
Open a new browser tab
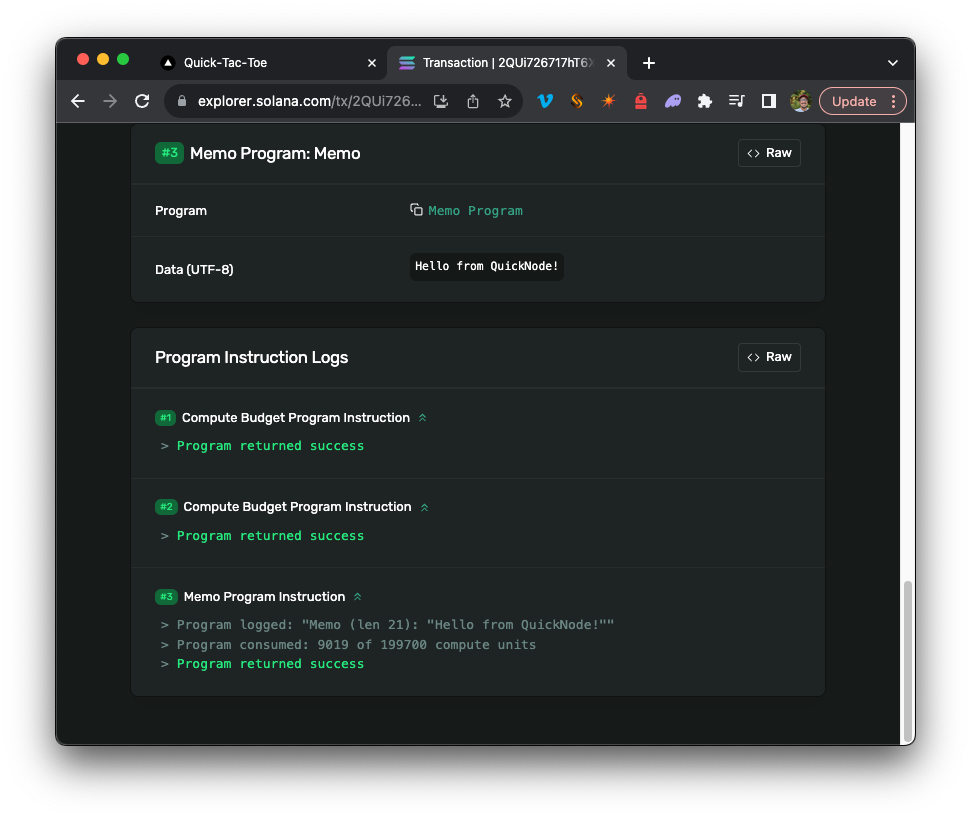tap(648, 63)
